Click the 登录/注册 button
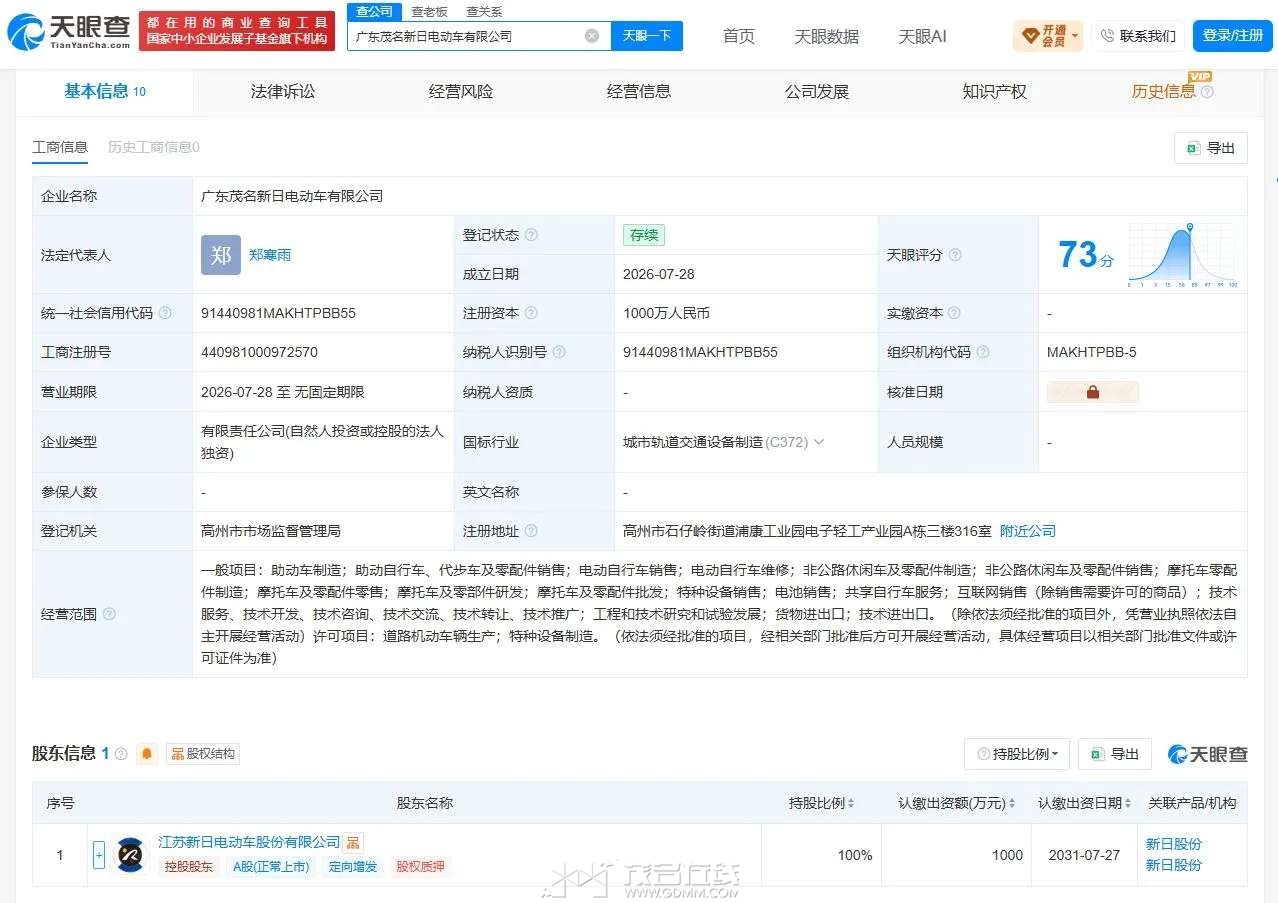 [x=1232, y=36]
